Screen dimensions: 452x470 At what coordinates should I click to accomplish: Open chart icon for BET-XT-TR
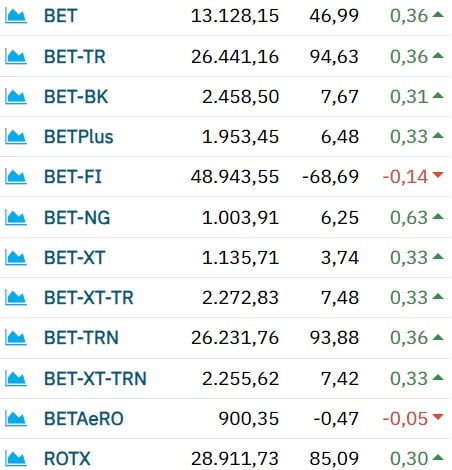(16, 298)
